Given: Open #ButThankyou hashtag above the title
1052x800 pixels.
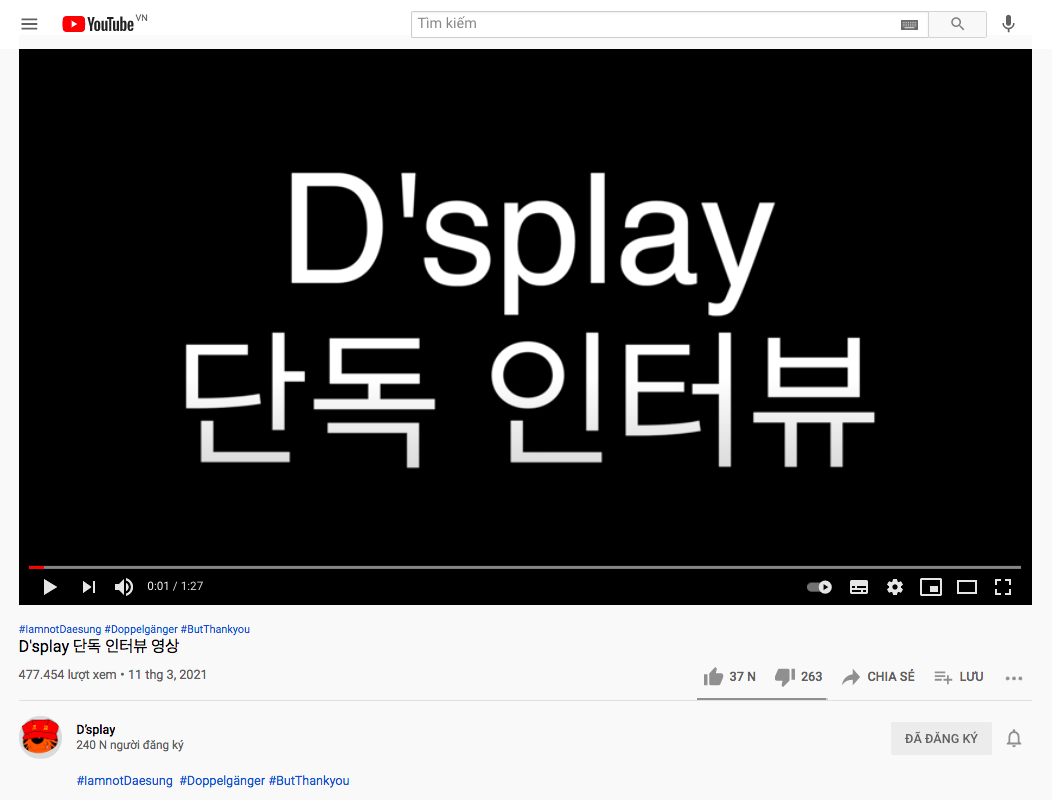Looking at the screenshot, I should pyautogui.click(x=215, y=629).
